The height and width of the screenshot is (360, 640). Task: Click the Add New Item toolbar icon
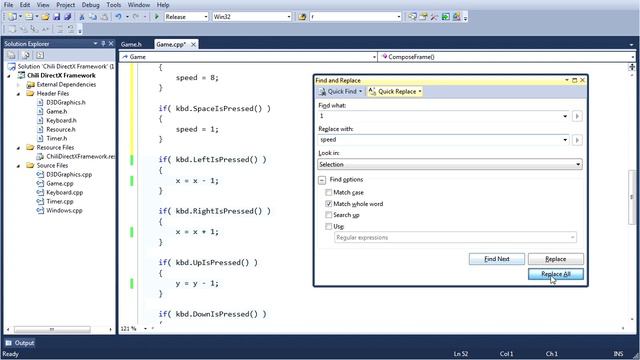29,17
